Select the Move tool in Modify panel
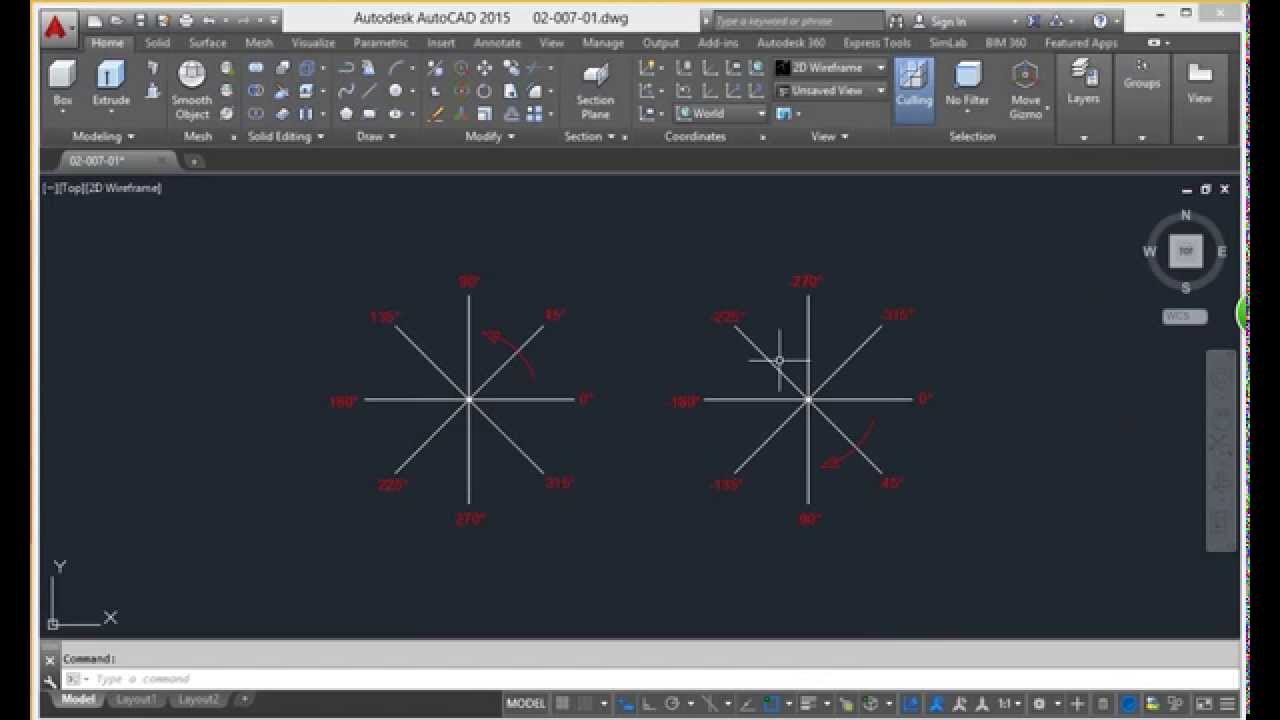This screenshot has height=720, width=1280. point(484,68)
